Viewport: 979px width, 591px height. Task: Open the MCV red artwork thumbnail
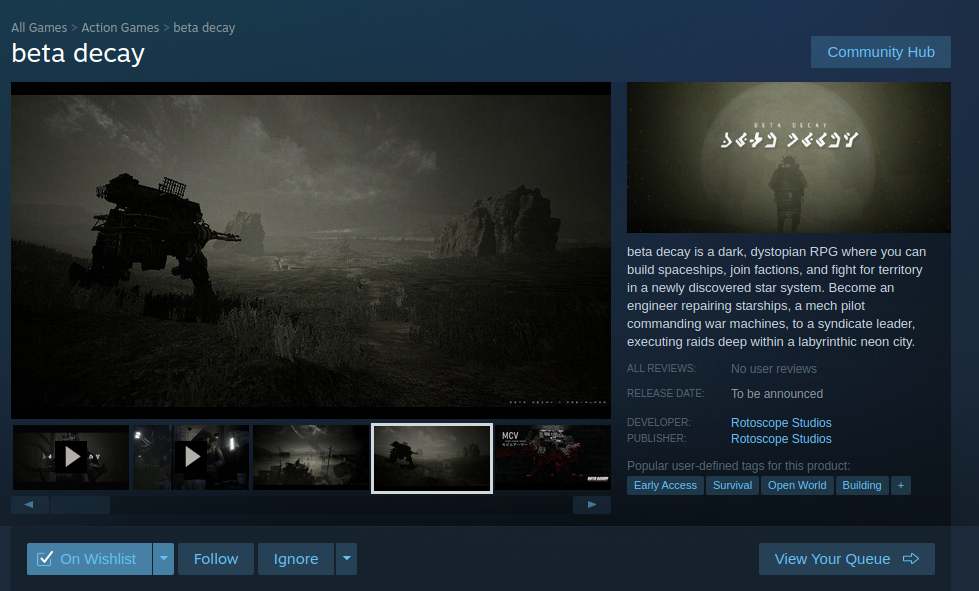553,457
